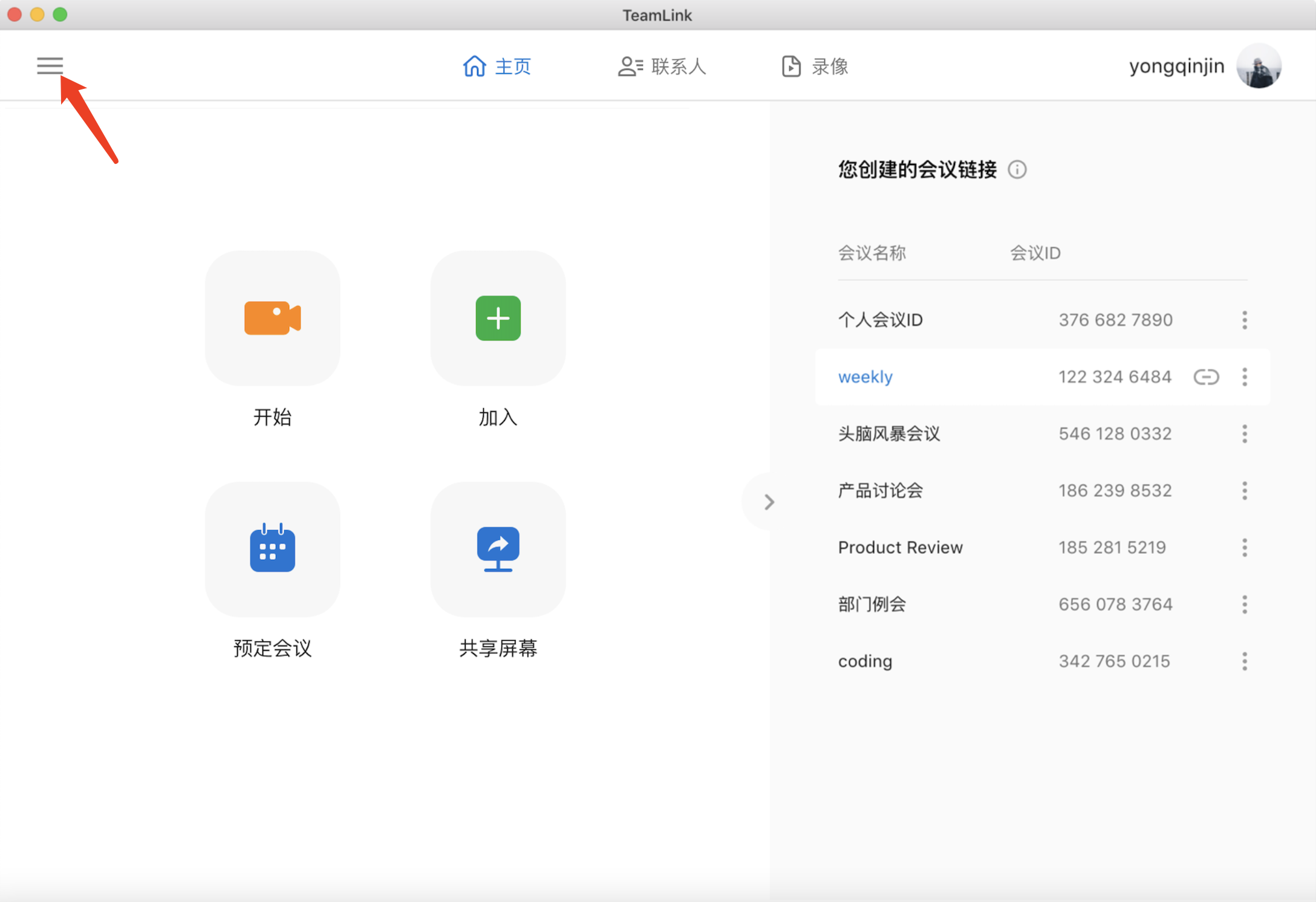Open the hamburger menu icon
Viewport: 1316px width, 902px height.
(50, 65)
